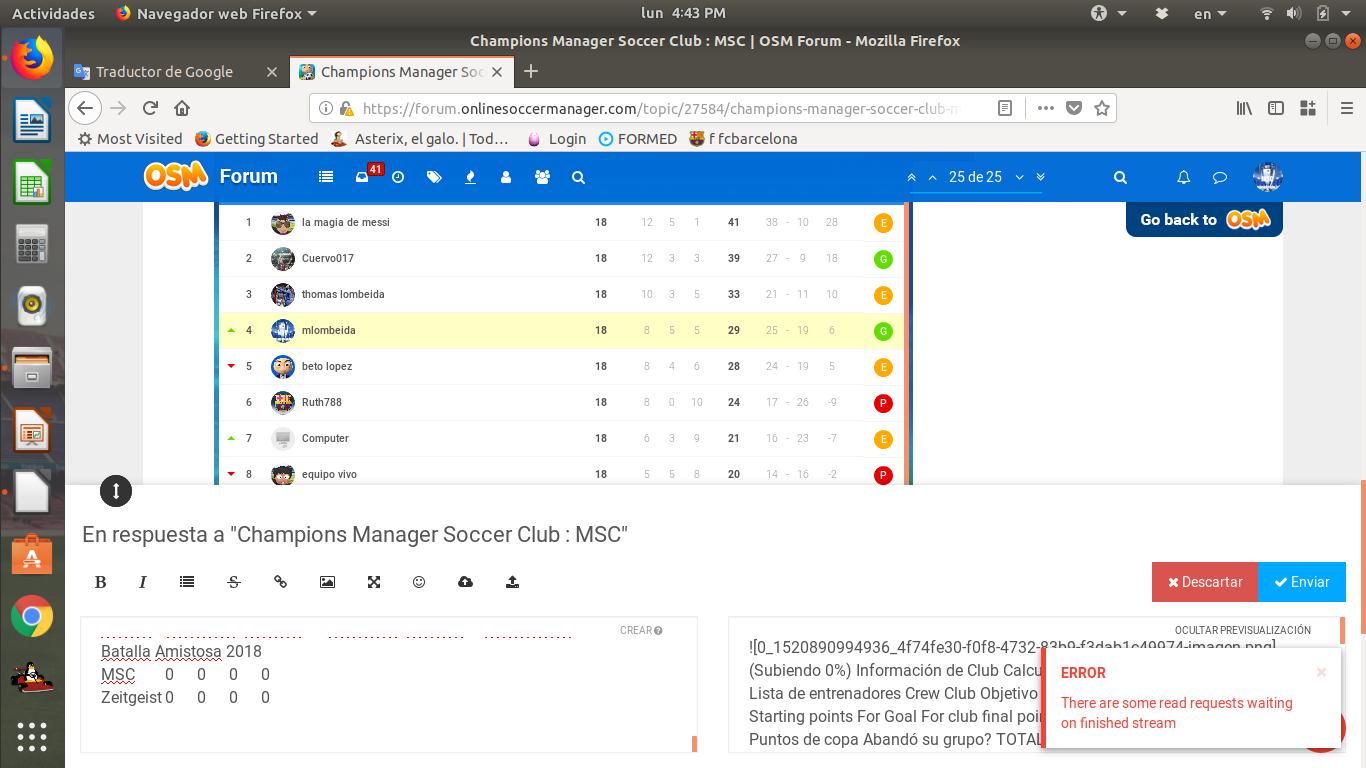This screenshot has height=768, width=1366.
Task: Apply italic formatting in composer
Action: click(143, 582)
